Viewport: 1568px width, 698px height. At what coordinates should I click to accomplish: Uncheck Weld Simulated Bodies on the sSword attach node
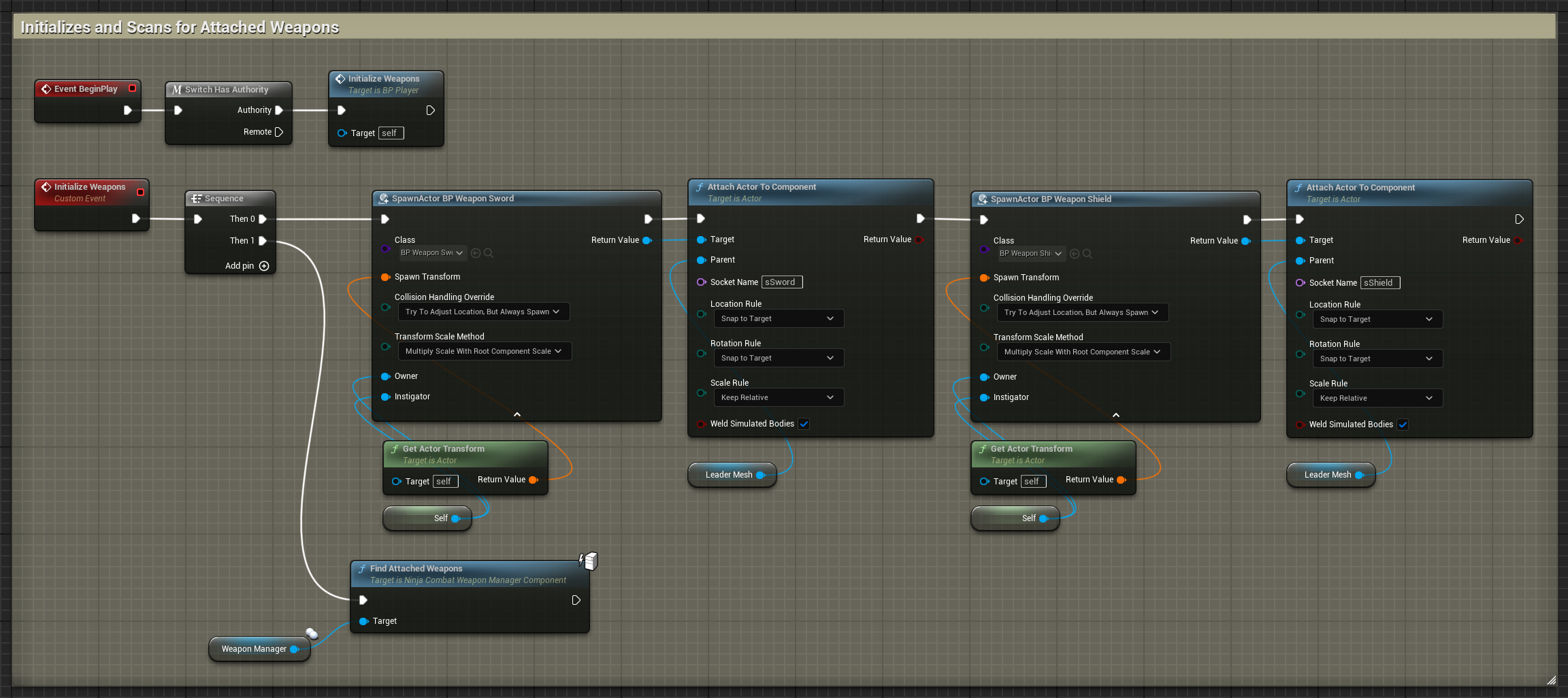pyautogui.click(x=804, y=424)
